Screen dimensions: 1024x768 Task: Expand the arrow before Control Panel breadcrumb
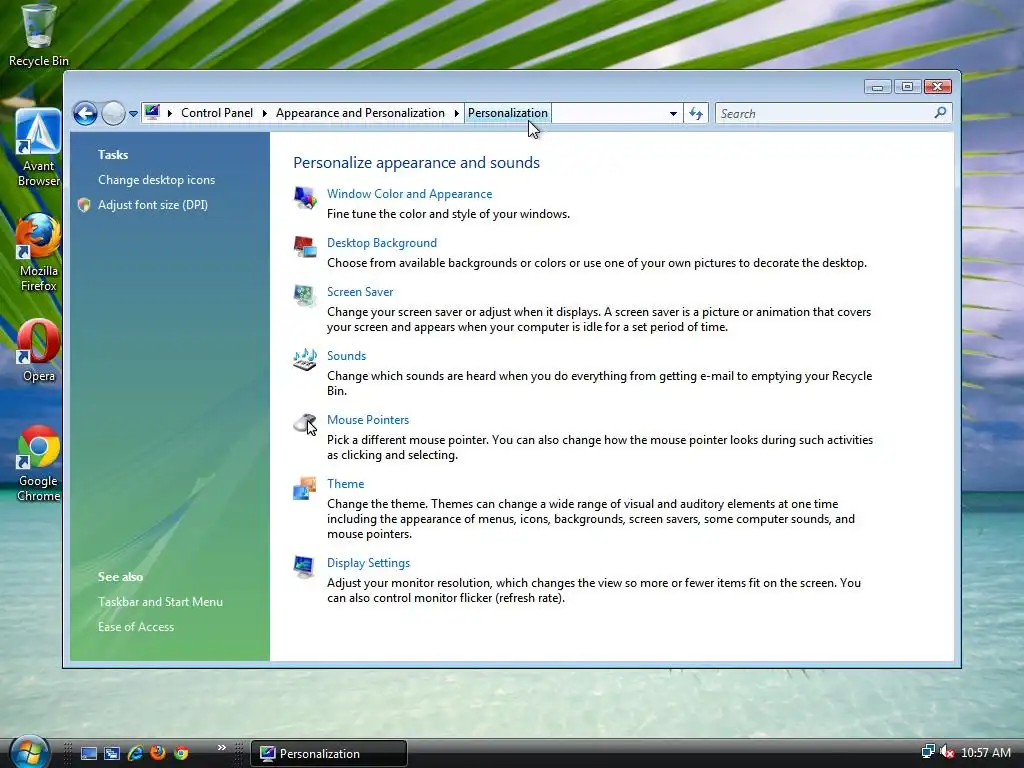170,114
